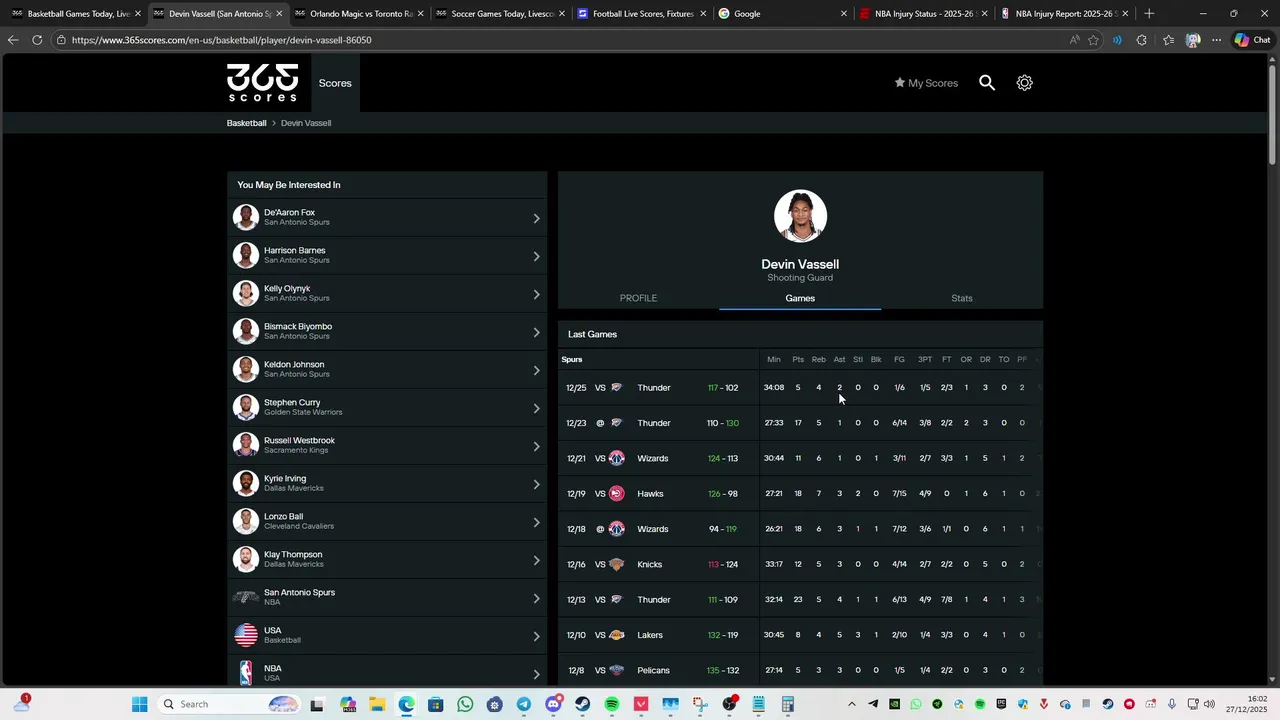Expand Stephen Curry row arrow
Image resolution: width=1280 pixels, height=720 pixels.
(536, 408)
